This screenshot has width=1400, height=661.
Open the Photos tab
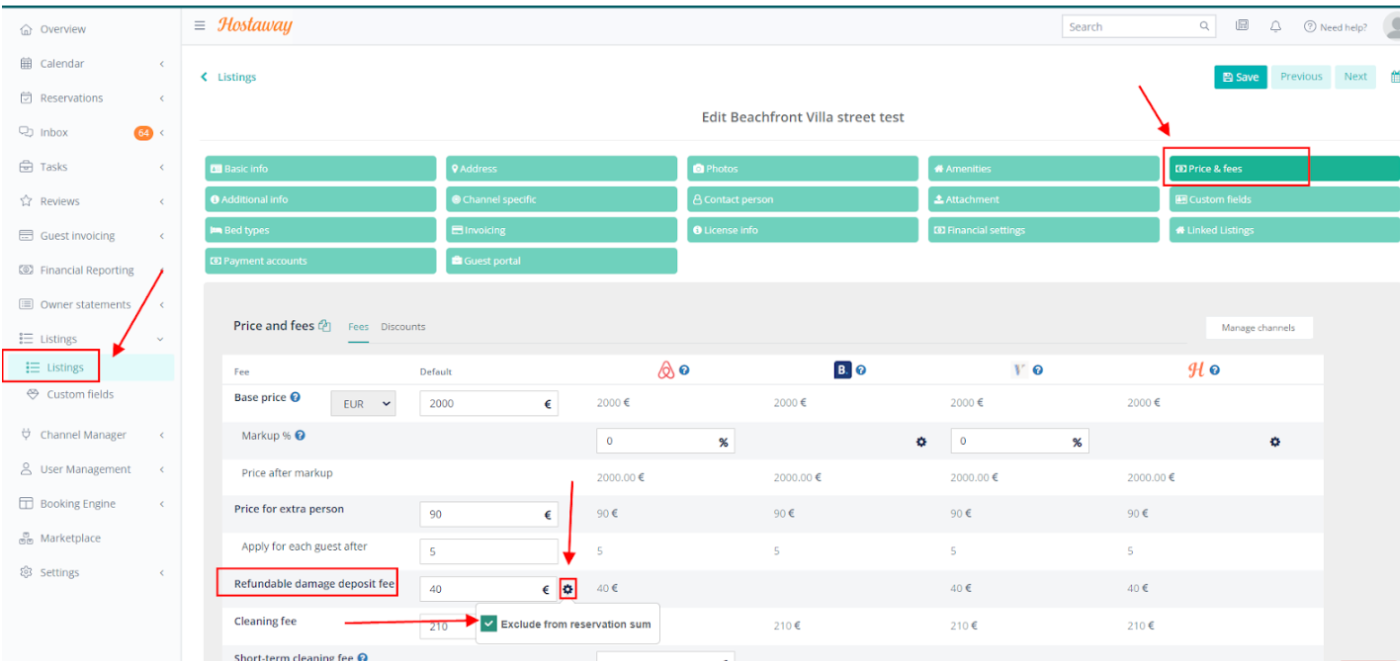[x=803, y=169]
